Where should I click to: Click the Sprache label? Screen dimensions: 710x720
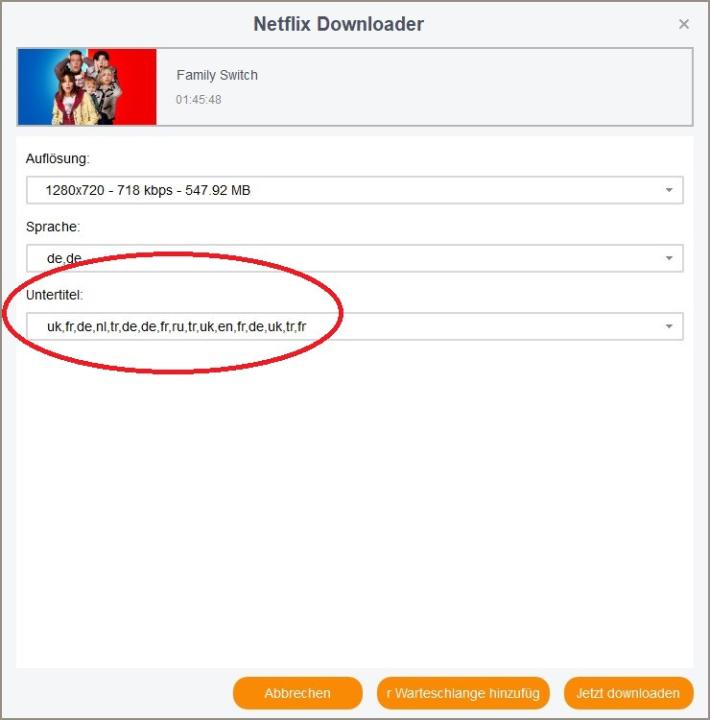[53, 227]
